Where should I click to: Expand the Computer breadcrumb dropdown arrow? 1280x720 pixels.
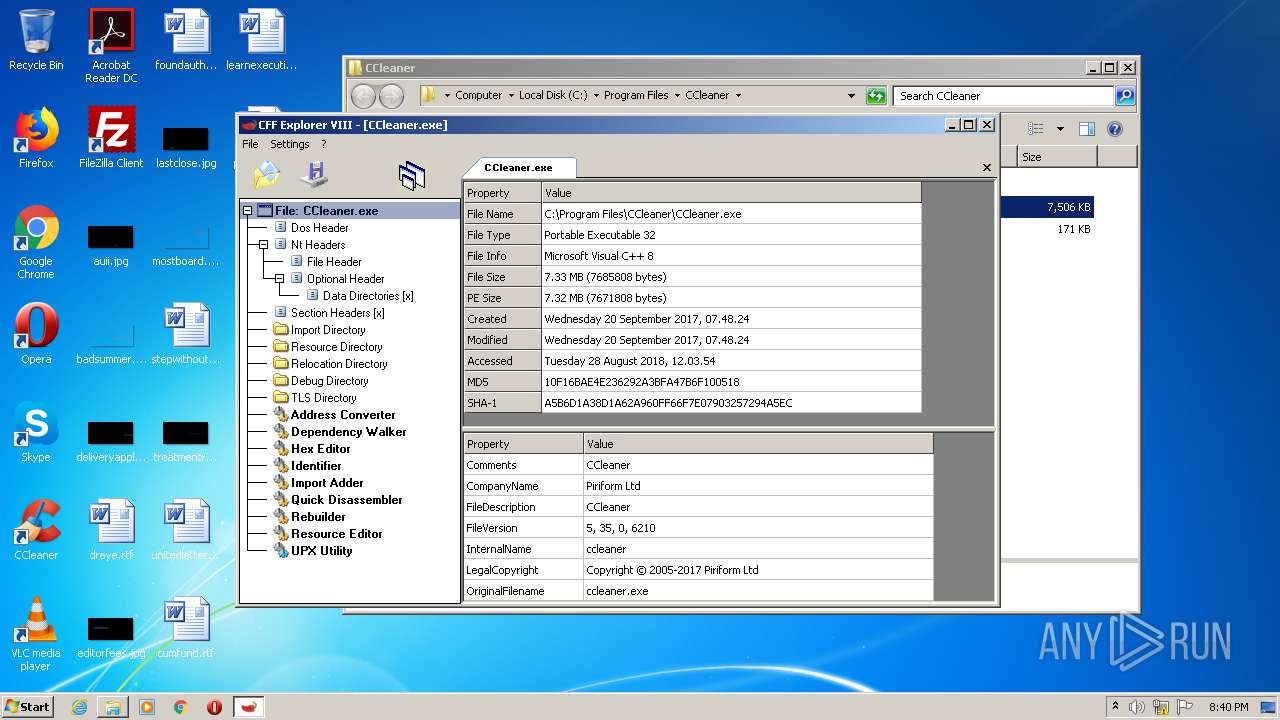click(509, 96)
